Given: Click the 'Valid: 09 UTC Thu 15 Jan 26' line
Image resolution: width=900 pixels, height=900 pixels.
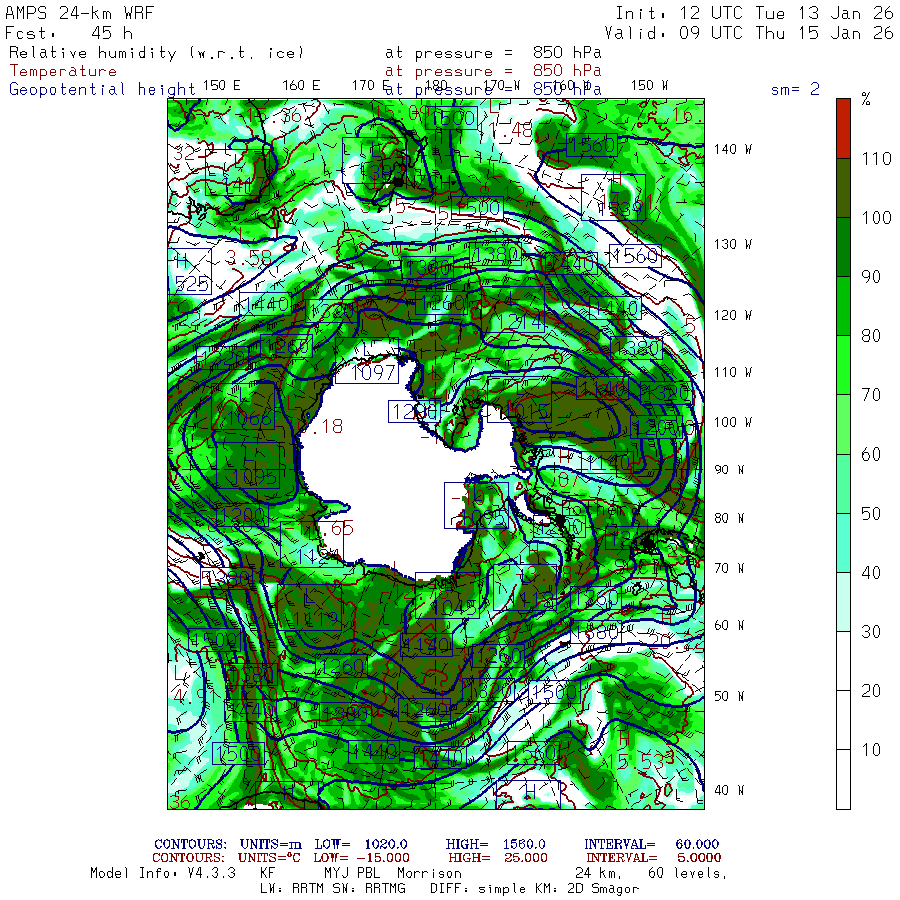Looking at the screenshot, I should coord(748,33).
